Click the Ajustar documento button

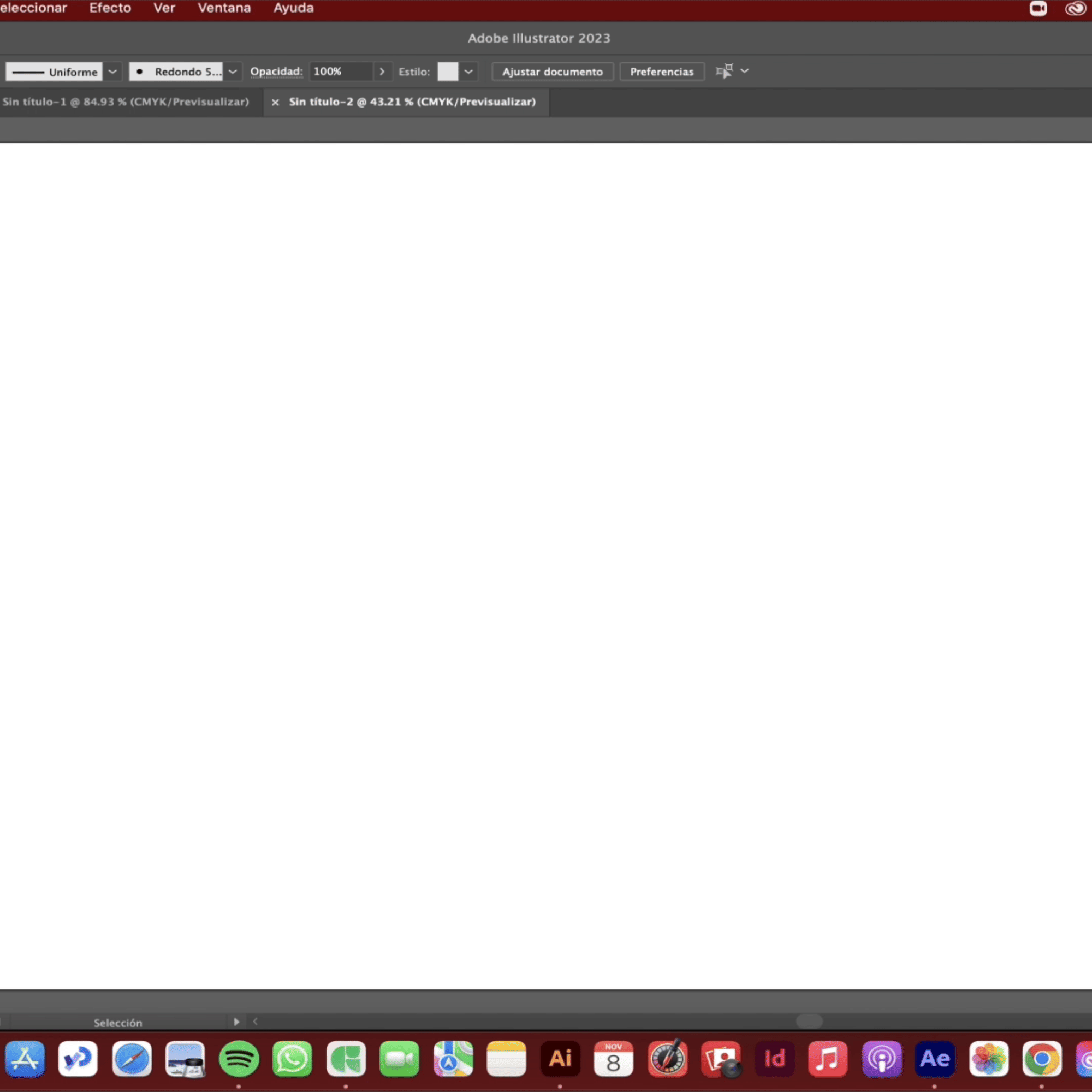(x=552, y=72)
